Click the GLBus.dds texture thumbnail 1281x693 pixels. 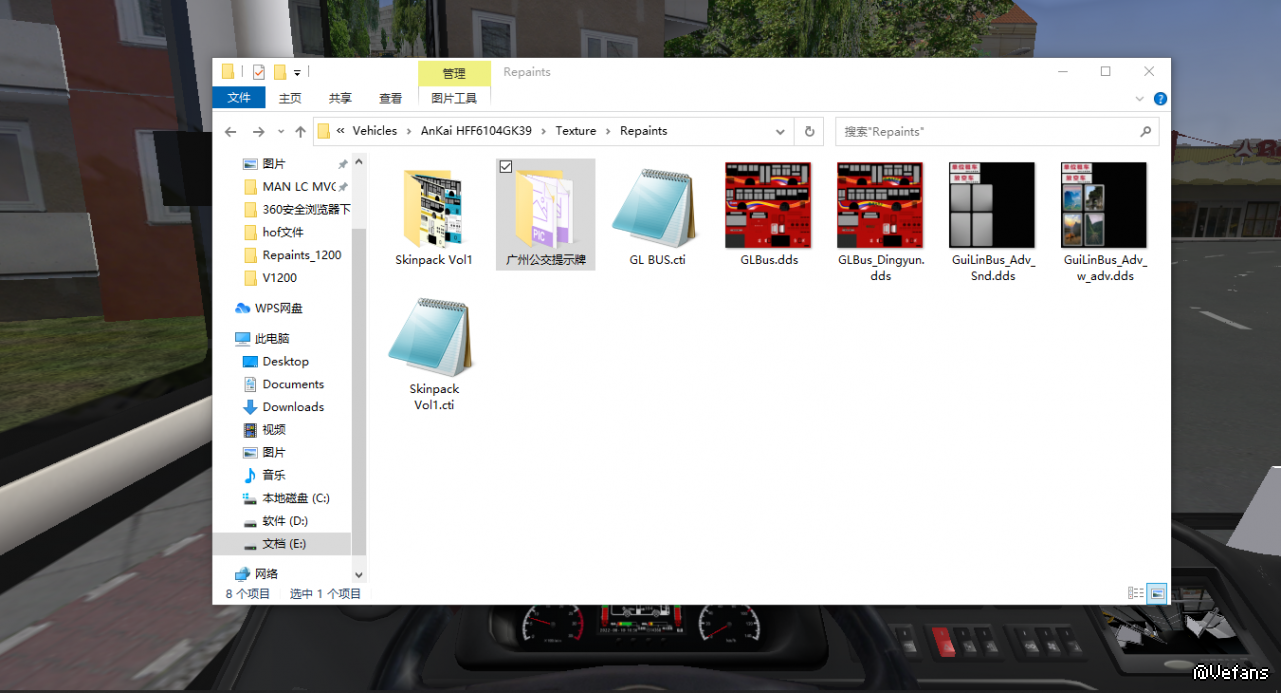[x=768, y=205]
